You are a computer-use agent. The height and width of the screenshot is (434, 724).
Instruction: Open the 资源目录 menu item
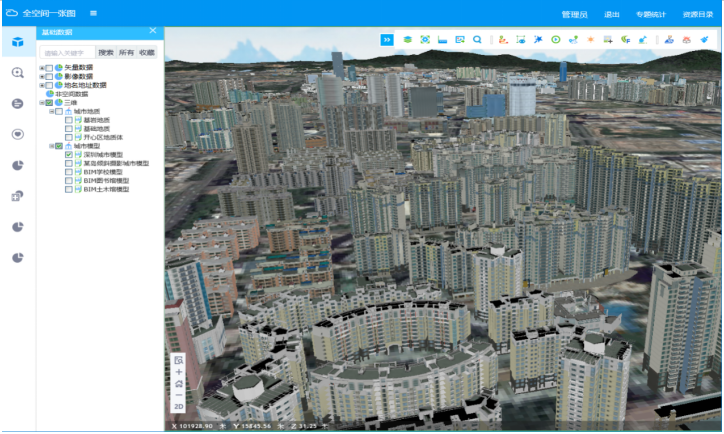698,14
